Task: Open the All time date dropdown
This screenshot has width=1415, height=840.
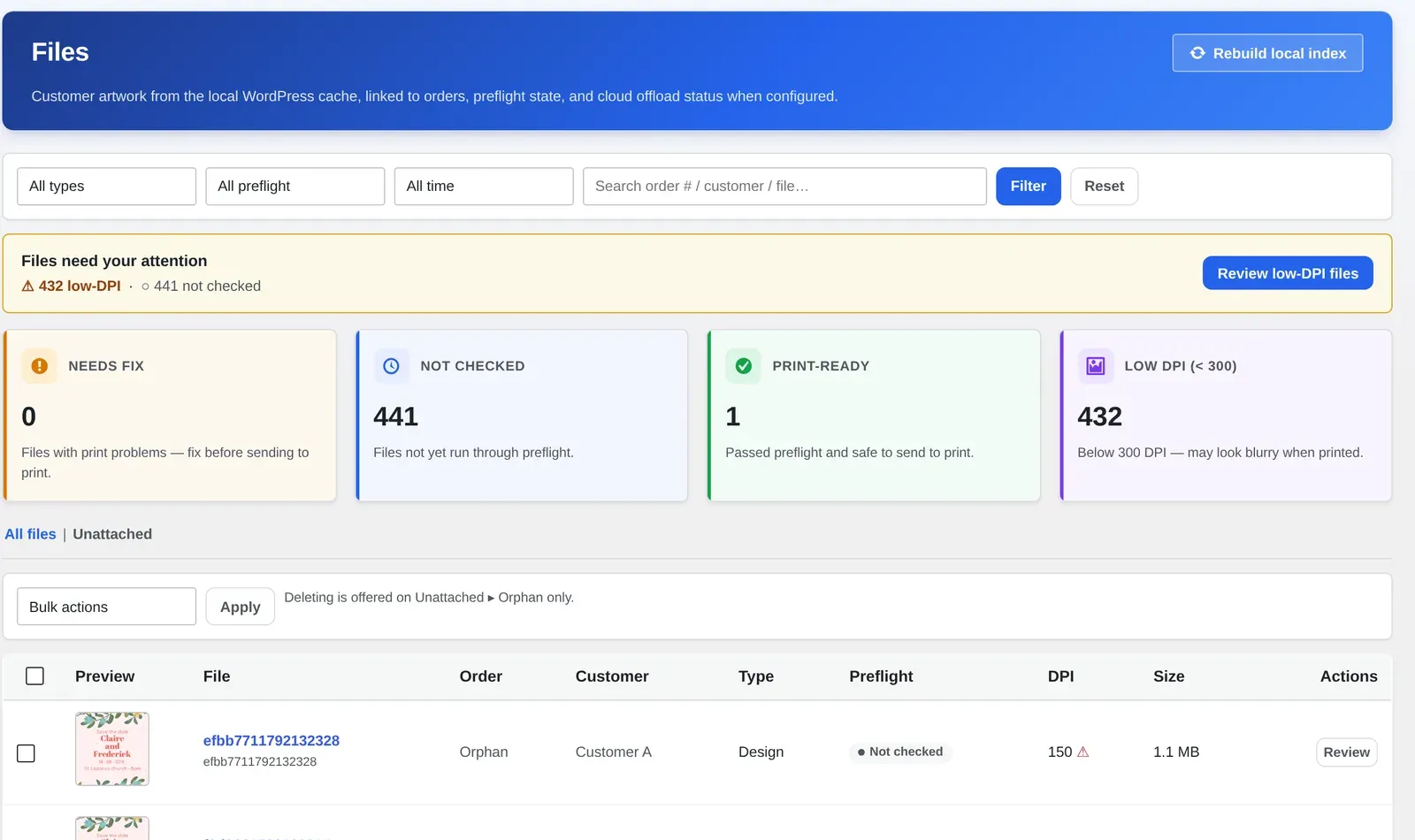Action: point(484,187)
